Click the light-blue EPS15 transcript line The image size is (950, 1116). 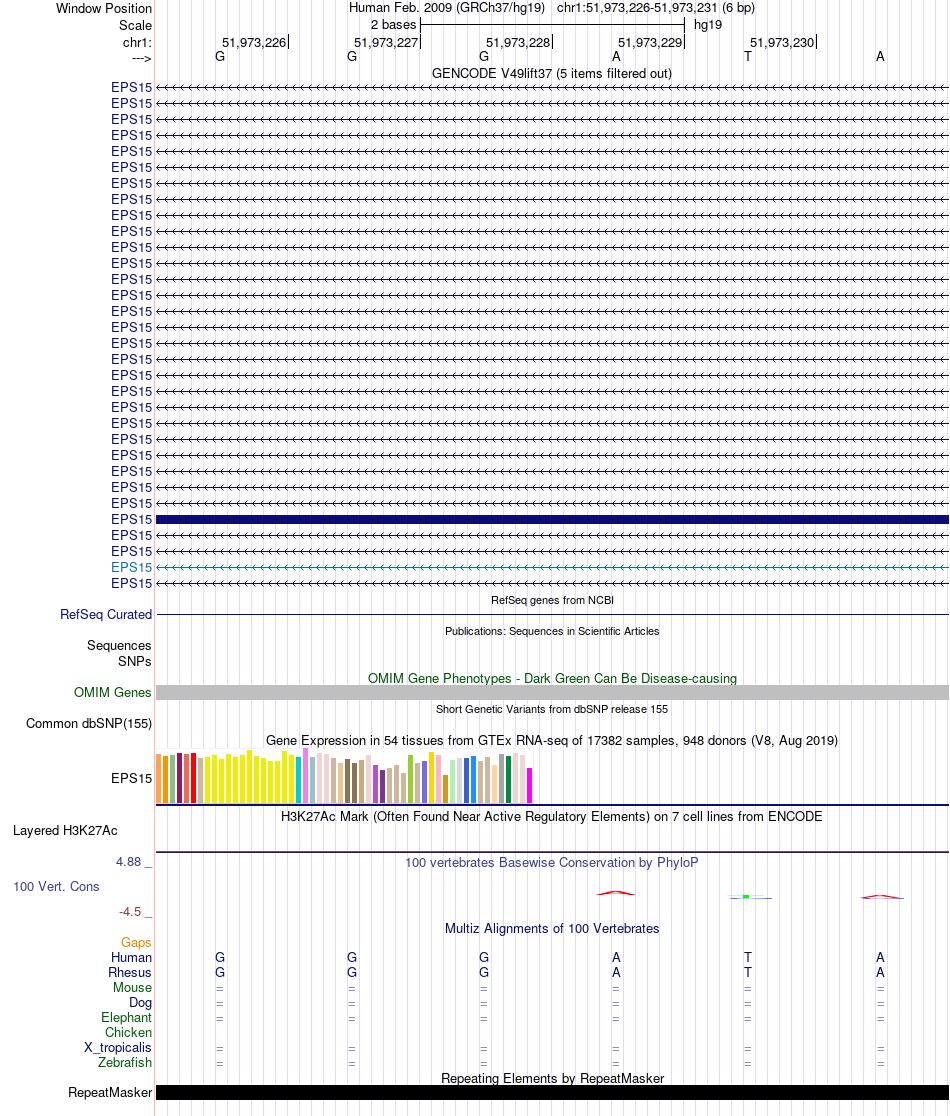552,567
